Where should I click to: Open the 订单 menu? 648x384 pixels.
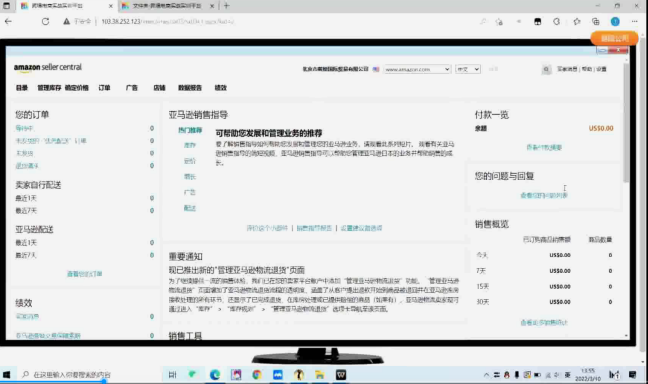click(104, 88)
